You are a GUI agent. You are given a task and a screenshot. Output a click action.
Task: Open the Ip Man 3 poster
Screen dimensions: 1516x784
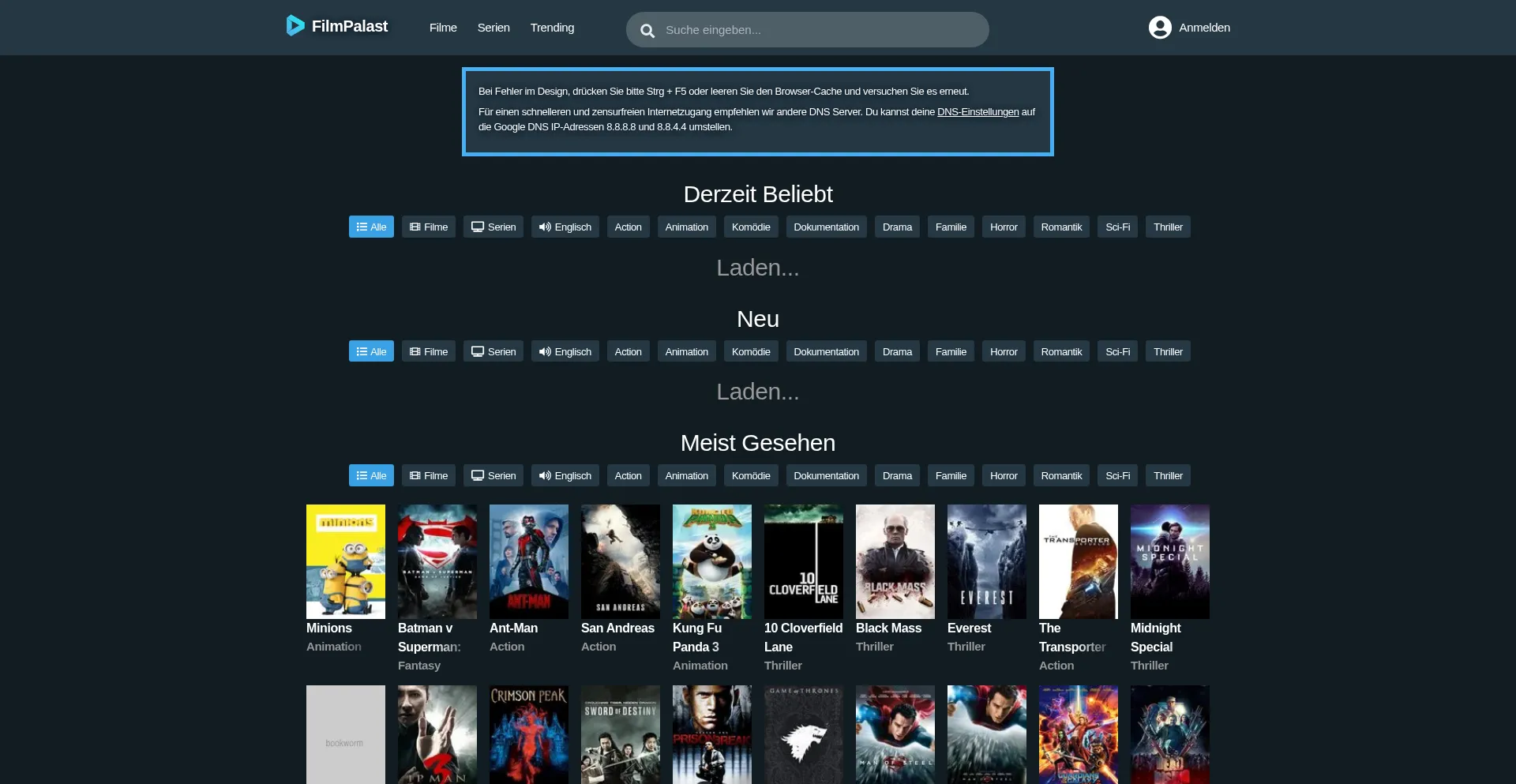click(437, 734)
